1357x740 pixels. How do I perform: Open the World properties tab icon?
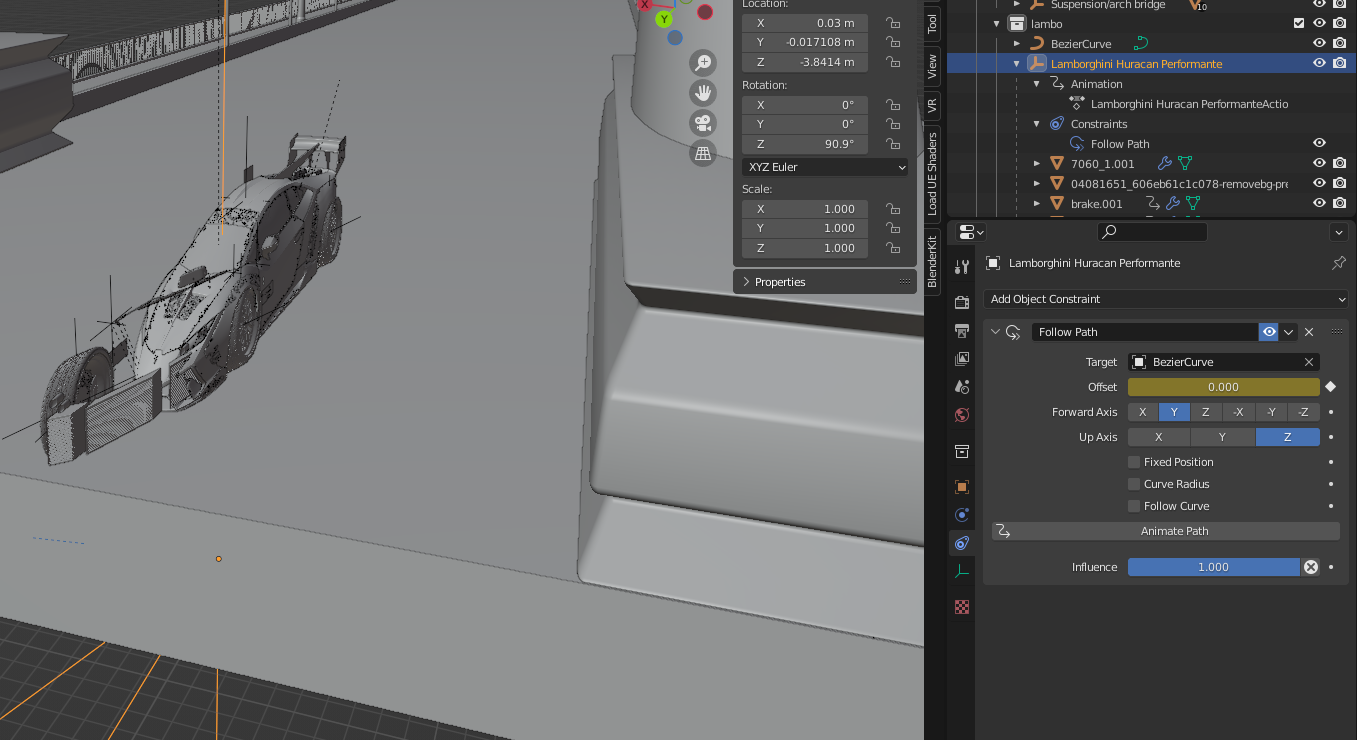coord(962,415)
